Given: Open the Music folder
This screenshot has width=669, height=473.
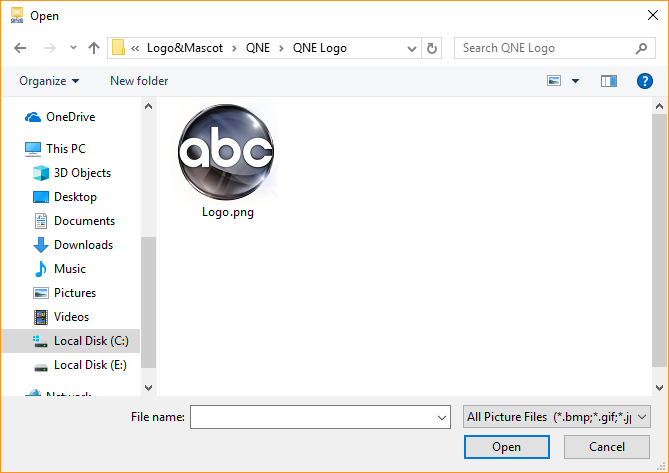Looking at the screenshot, I should pos(70,269).
